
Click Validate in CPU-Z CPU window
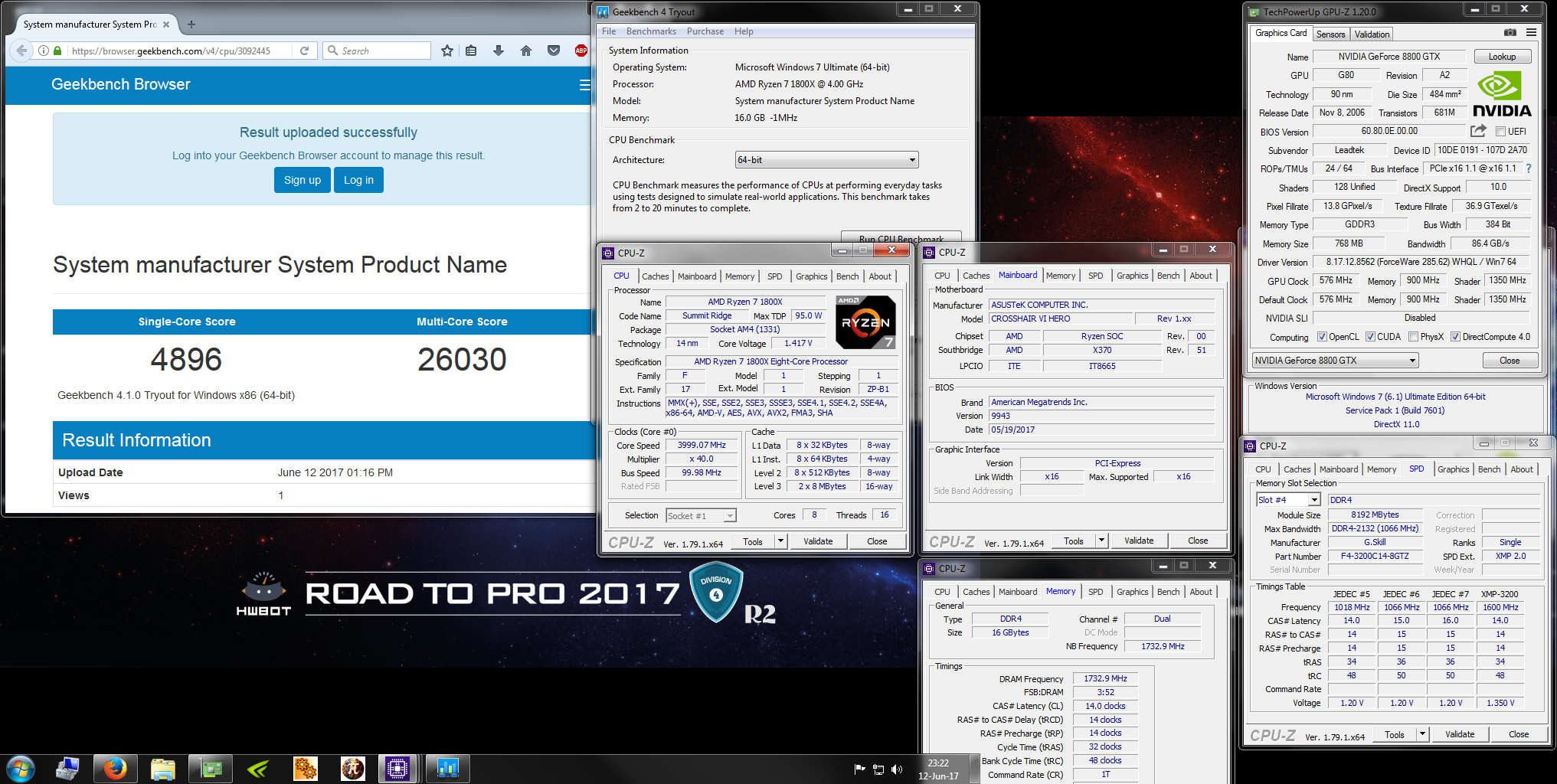pyautogui.click(x=818, y=541)
